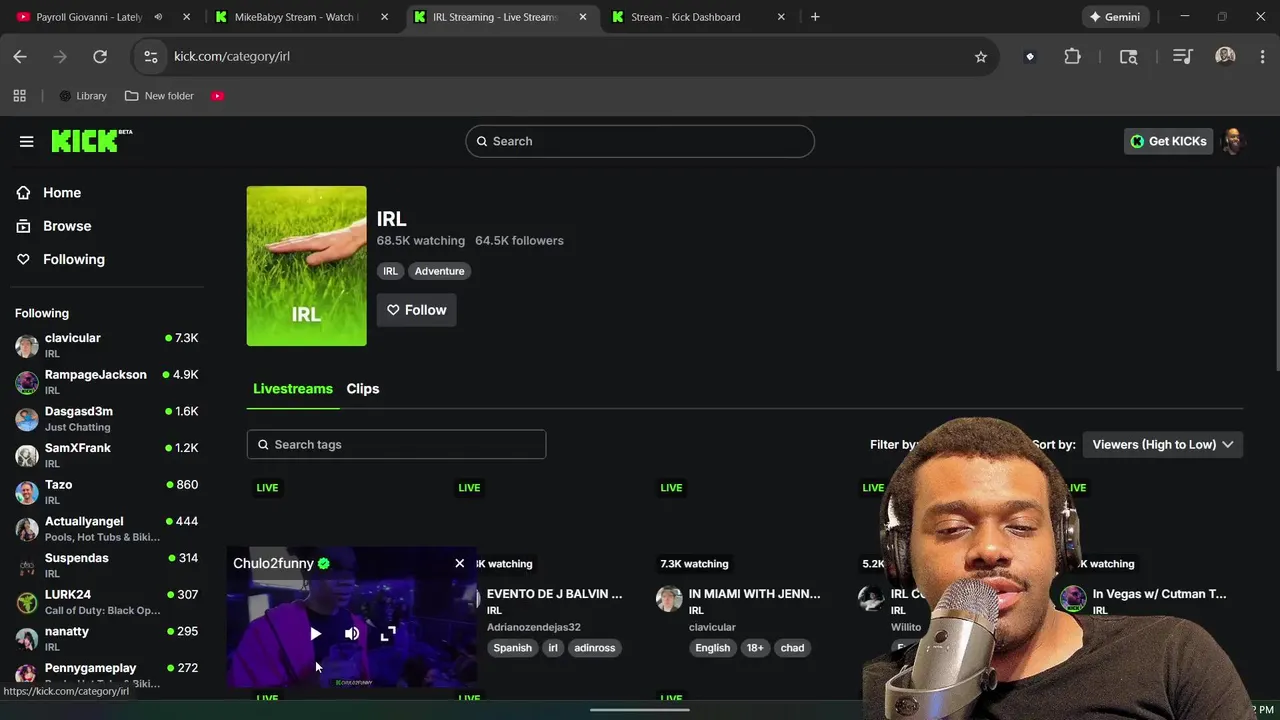Bookmark this page with star icon

pos(981,57)
